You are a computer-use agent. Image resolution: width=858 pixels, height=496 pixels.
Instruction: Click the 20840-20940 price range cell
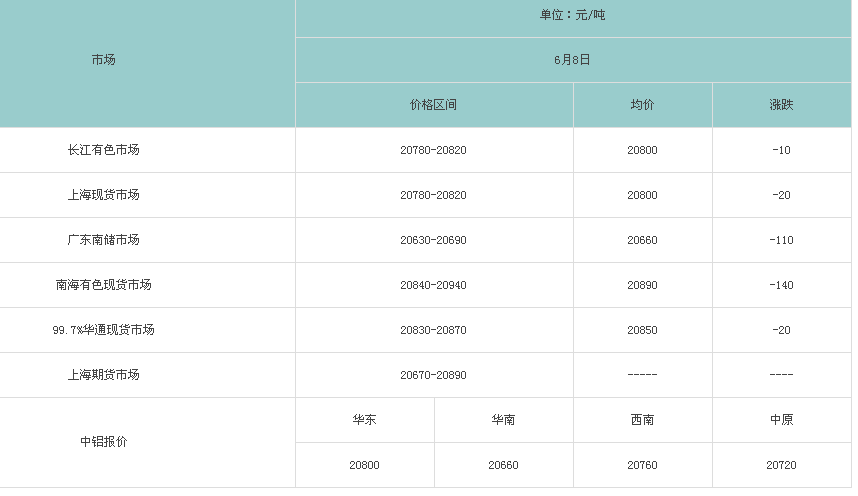click(x=433, y=285)
